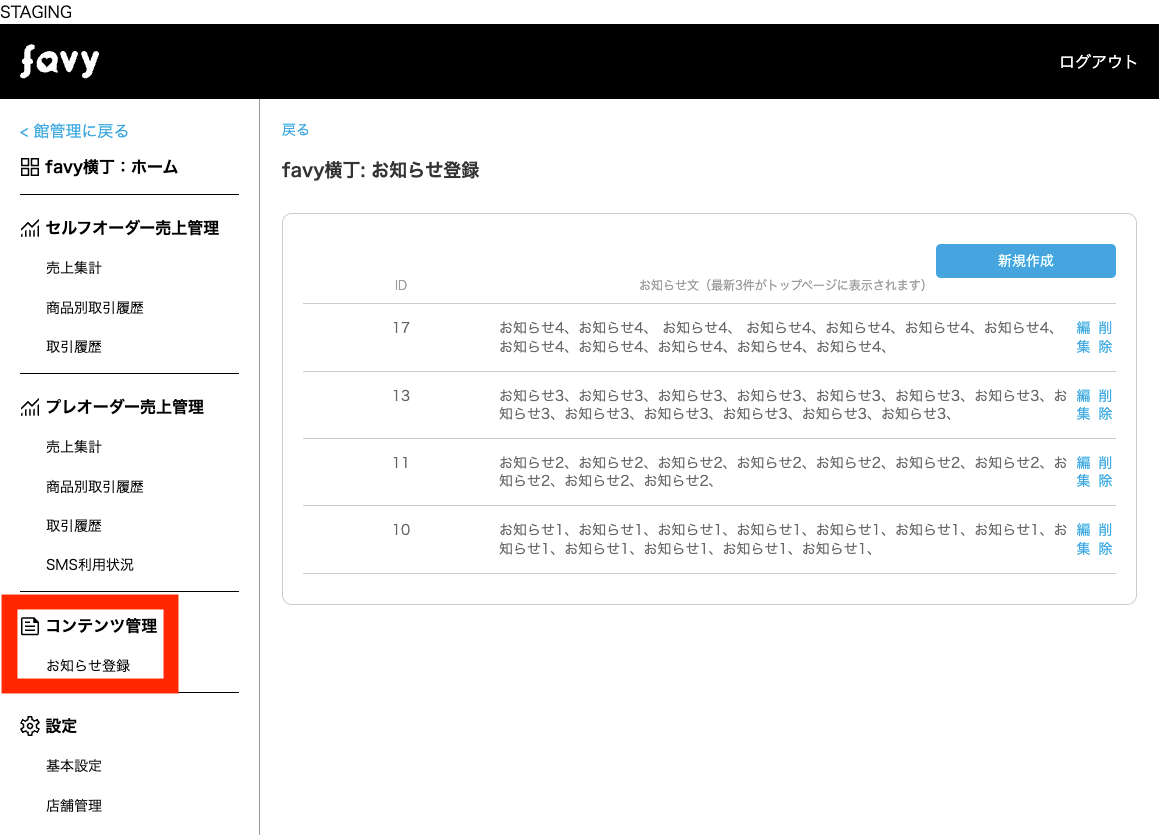The height and width of the screenshot is (835, 1159).
Task: Click the お知らせ文 column header
Action: pyautogui.click(x=782, y=285)
